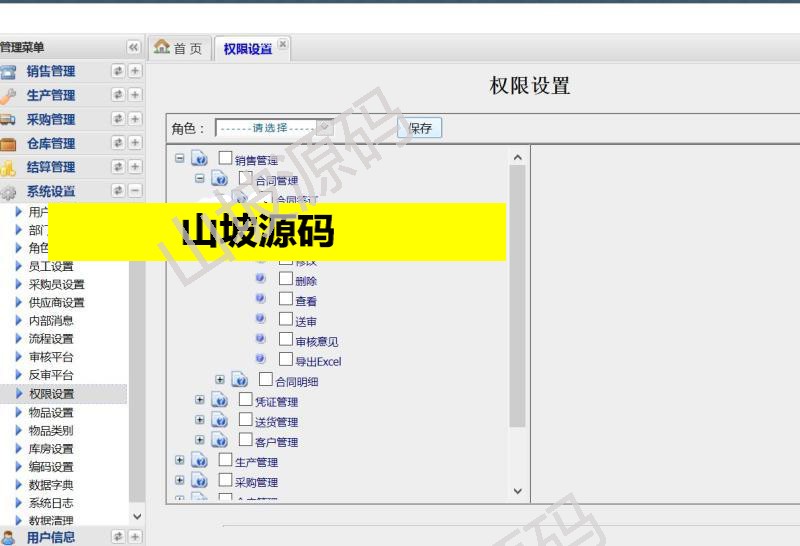Viewport: 800px width, 546px height.
Task: Open the 数据字典 menu link
Action: click(50, 485)
